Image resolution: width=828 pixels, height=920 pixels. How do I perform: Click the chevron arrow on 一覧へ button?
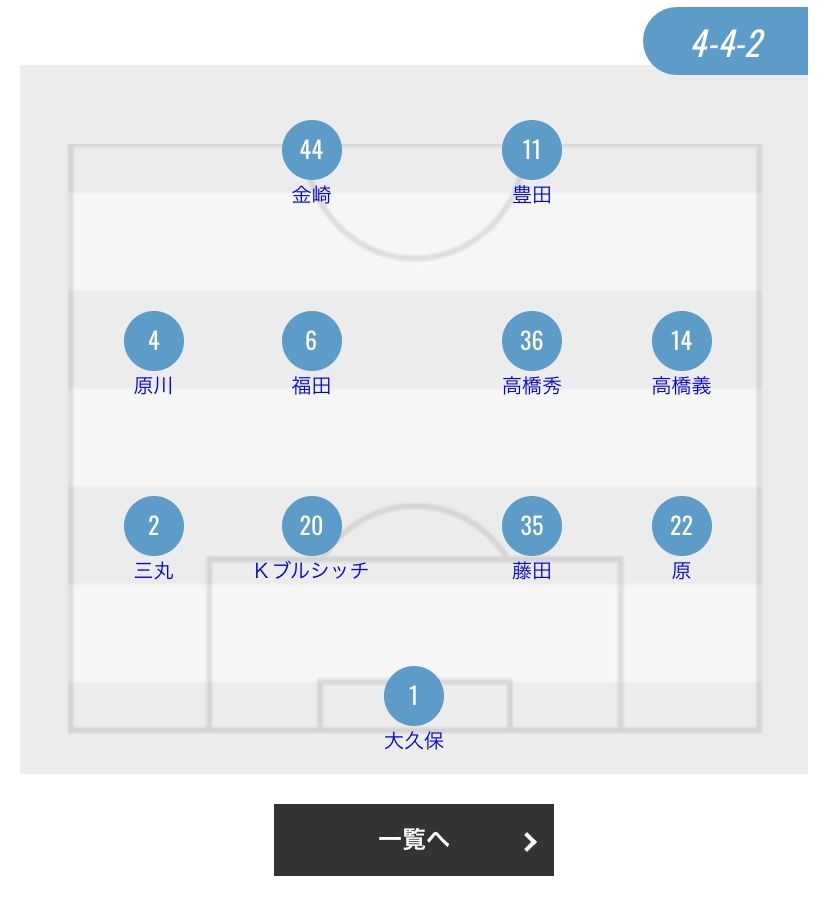(x=530, y=841)
